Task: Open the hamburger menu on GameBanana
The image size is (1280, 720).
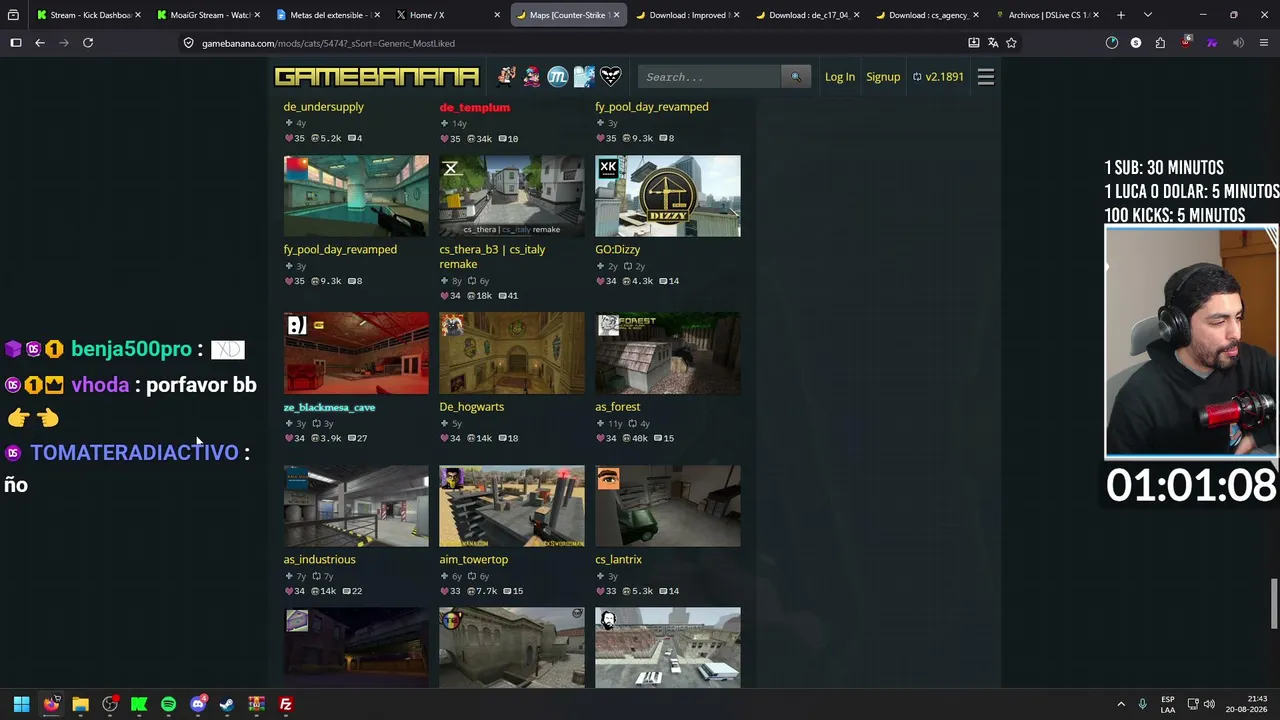Action: click(986, 77)
